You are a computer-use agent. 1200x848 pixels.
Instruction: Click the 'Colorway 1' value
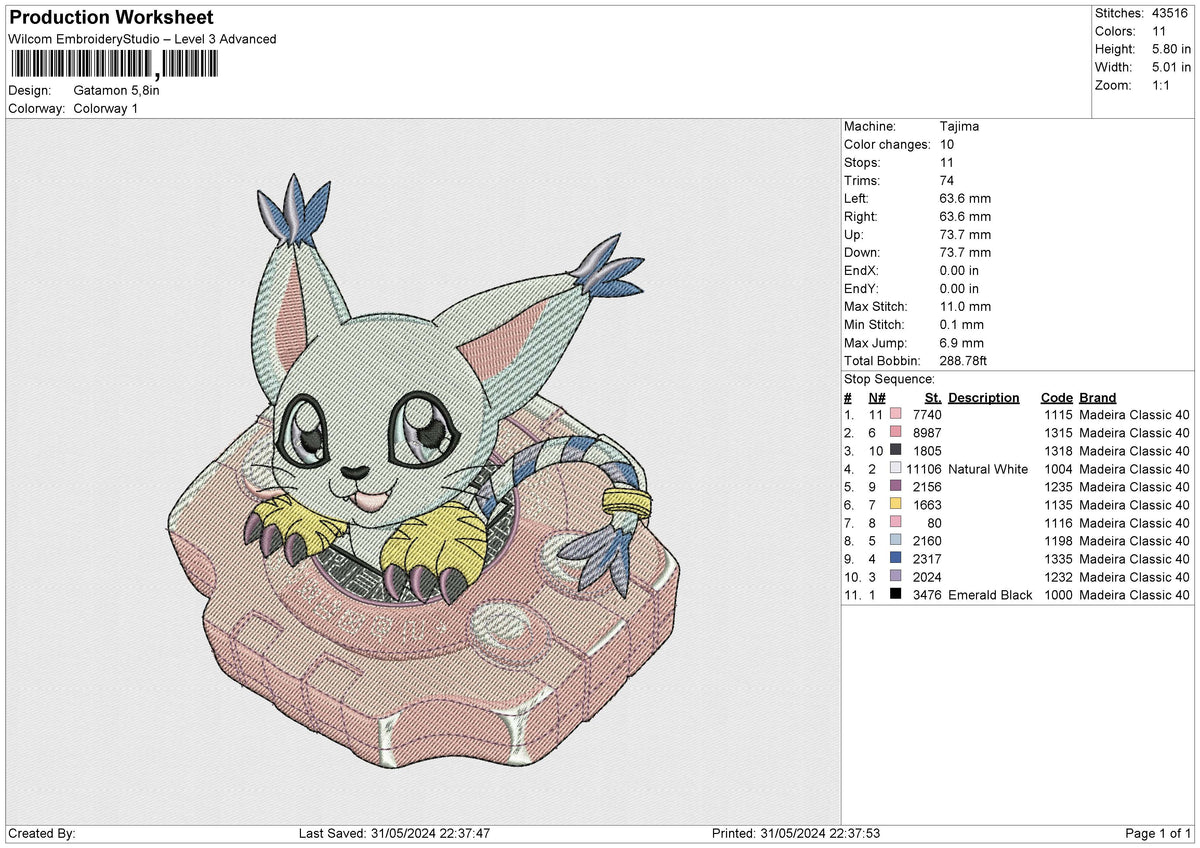point(106,108)
